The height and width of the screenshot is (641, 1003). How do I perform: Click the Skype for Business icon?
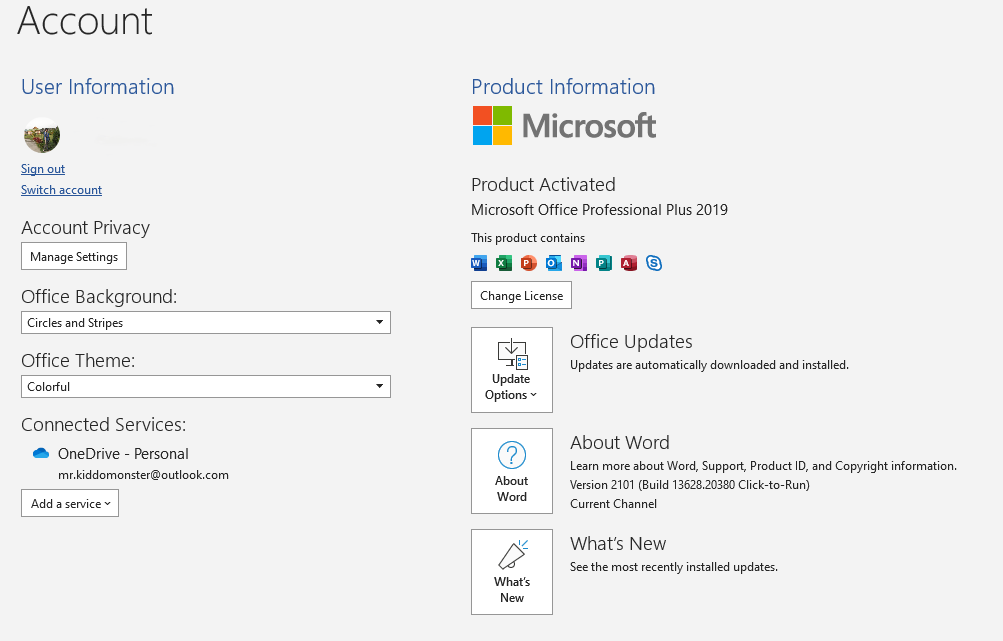pyautogui.click(x=654, y=263)
